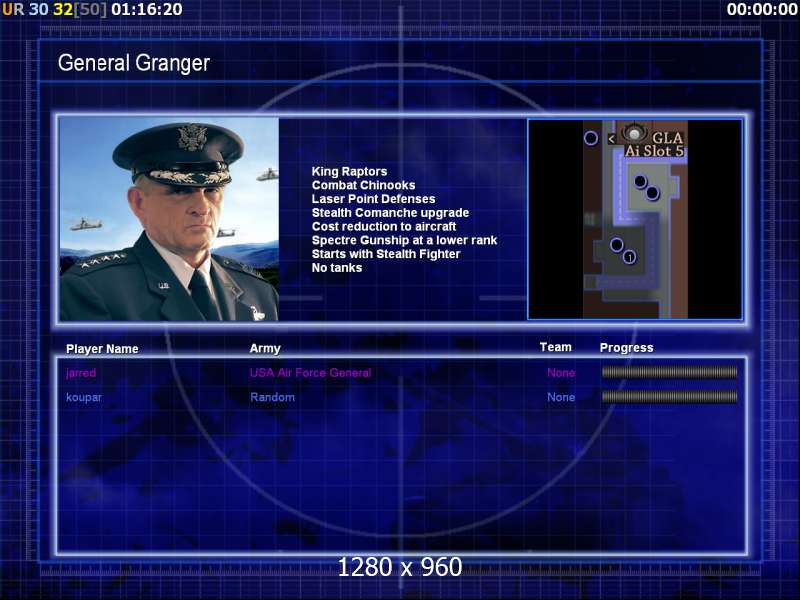
Task: Select the unnumbered circle touching marker 1
Action: (x=616, y=245)
